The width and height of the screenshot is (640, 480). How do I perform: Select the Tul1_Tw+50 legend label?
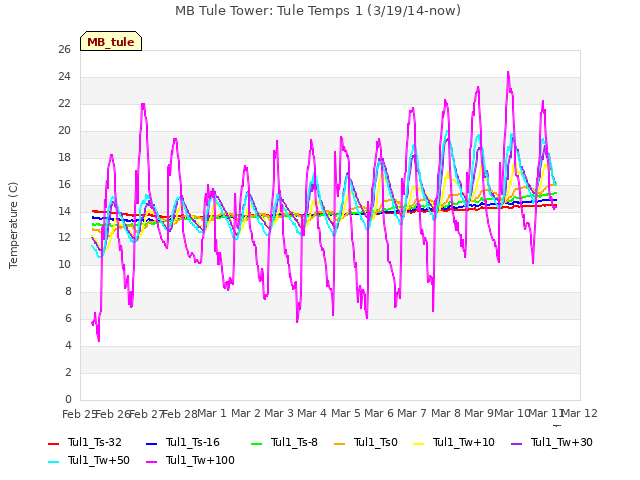(99, 460)
